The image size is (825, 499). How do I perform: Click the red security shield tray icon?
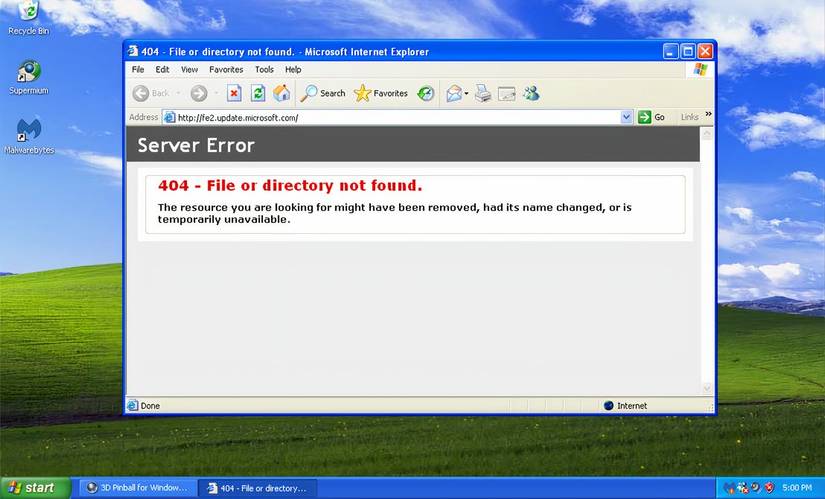click(x=769, y=488)
